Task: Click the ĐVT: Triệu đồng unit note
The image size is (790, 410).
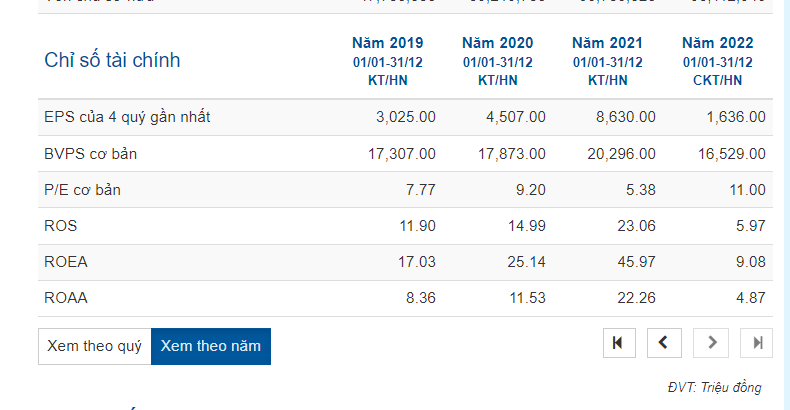Action: (714, 387)
